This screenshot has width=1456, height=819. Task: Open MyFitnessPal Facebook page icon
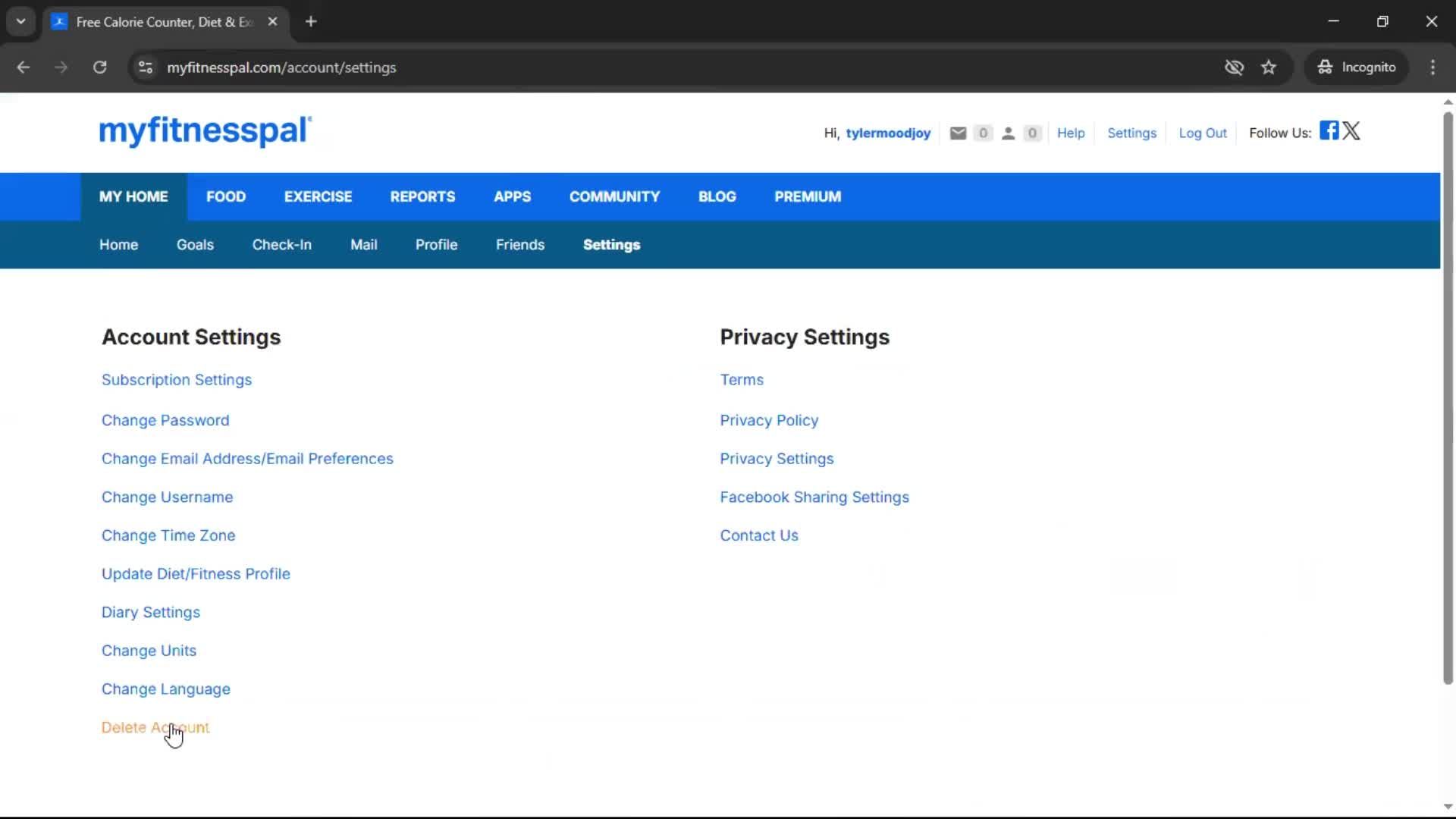pyautogui.click(x=1329, y=130)
